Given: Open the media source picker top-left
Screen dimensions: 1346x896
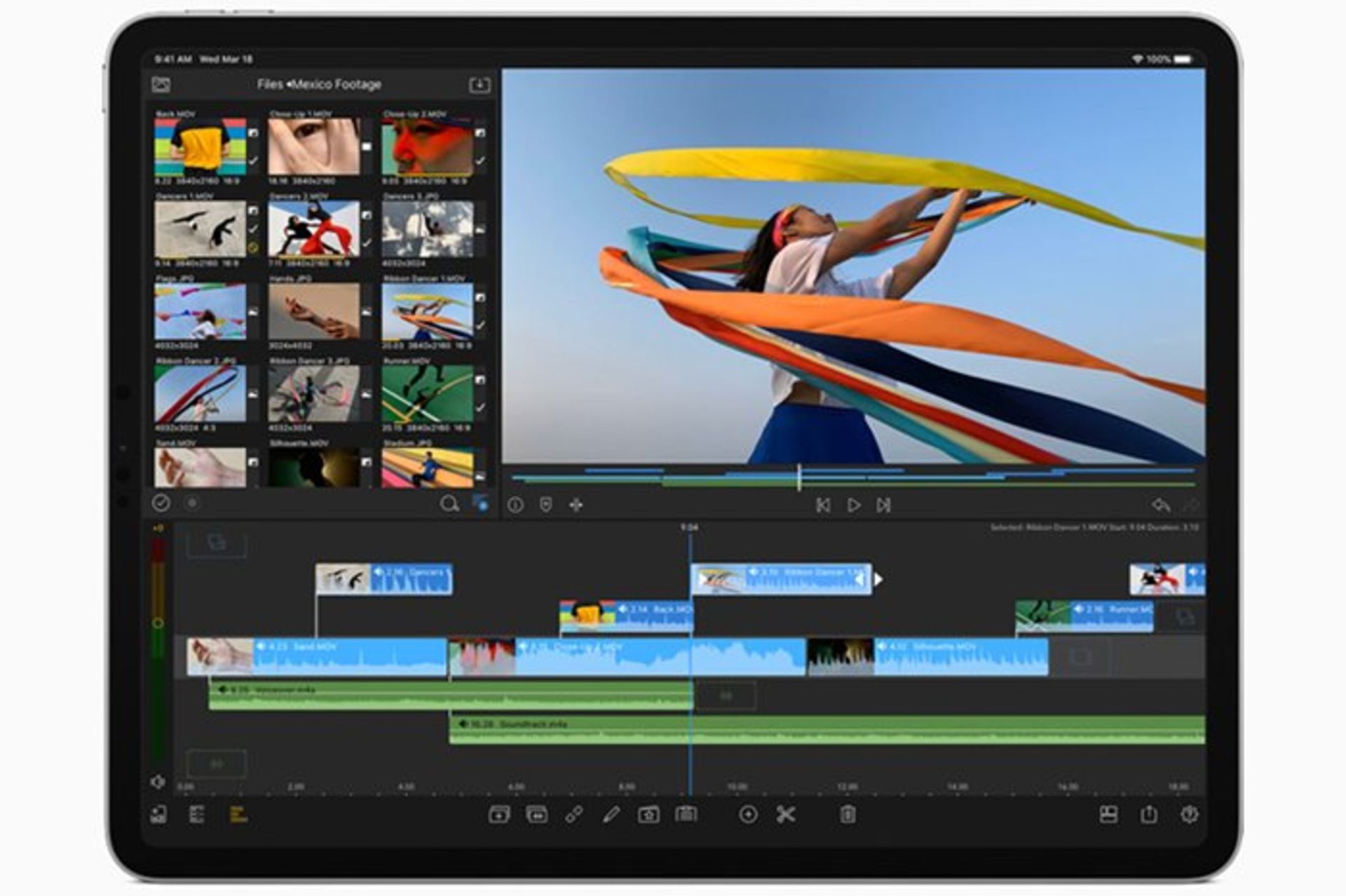Looking at the screenshot, I should [x=163, y=84].
